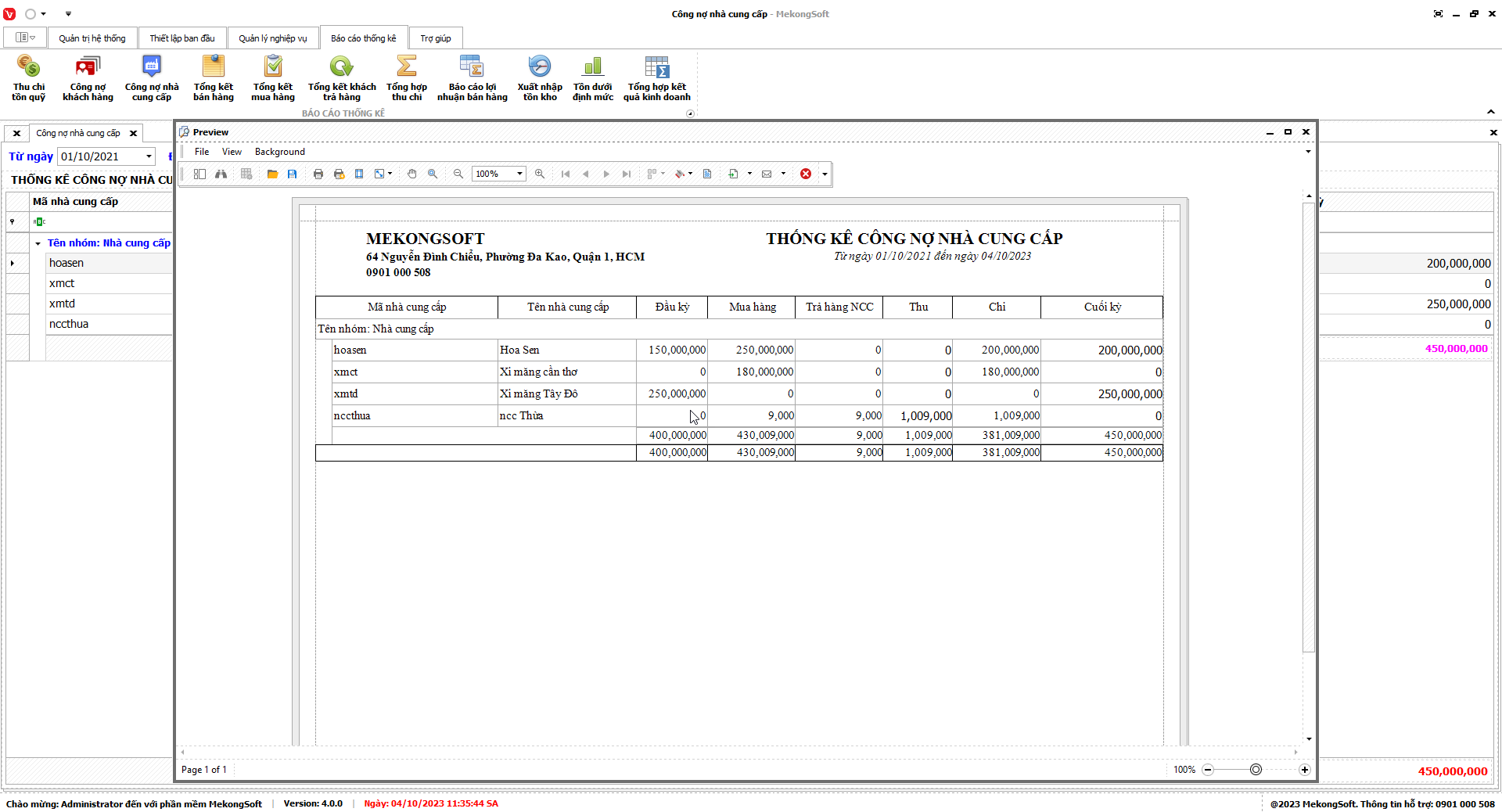
Task: Click the red Close Preview toolbar icon
Action: [x=806, y=174]
